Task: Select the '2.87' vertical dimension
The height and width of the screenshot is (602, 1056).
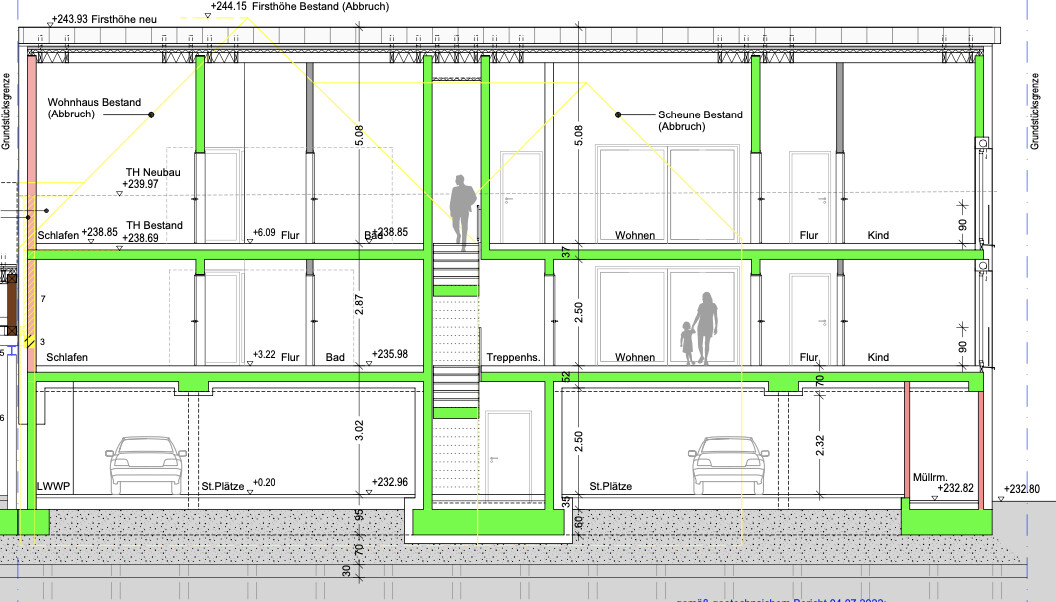Action: click(x=360, y=305)
